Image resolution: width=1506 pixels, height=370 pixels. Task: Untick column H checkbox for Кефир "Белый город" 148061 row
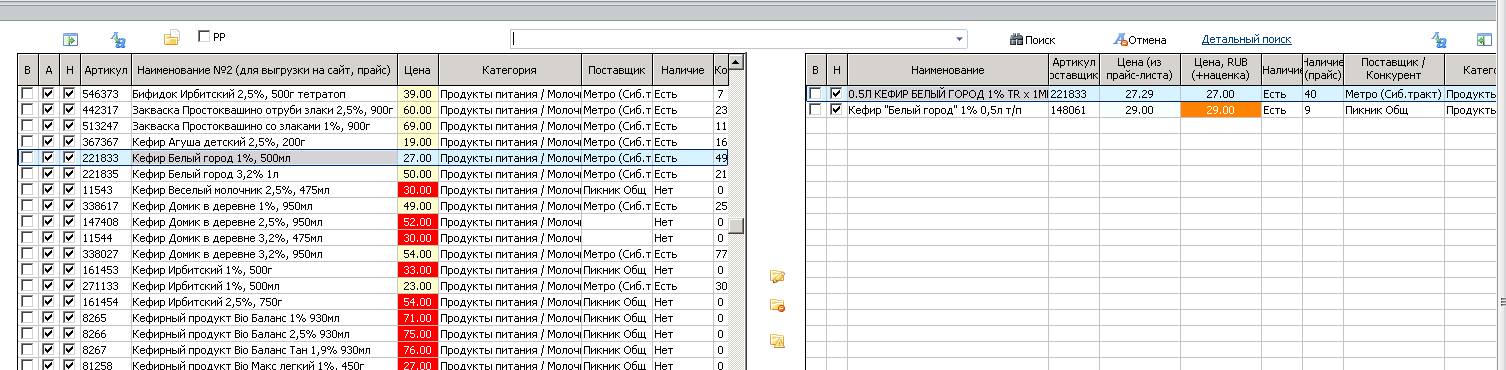836,110
